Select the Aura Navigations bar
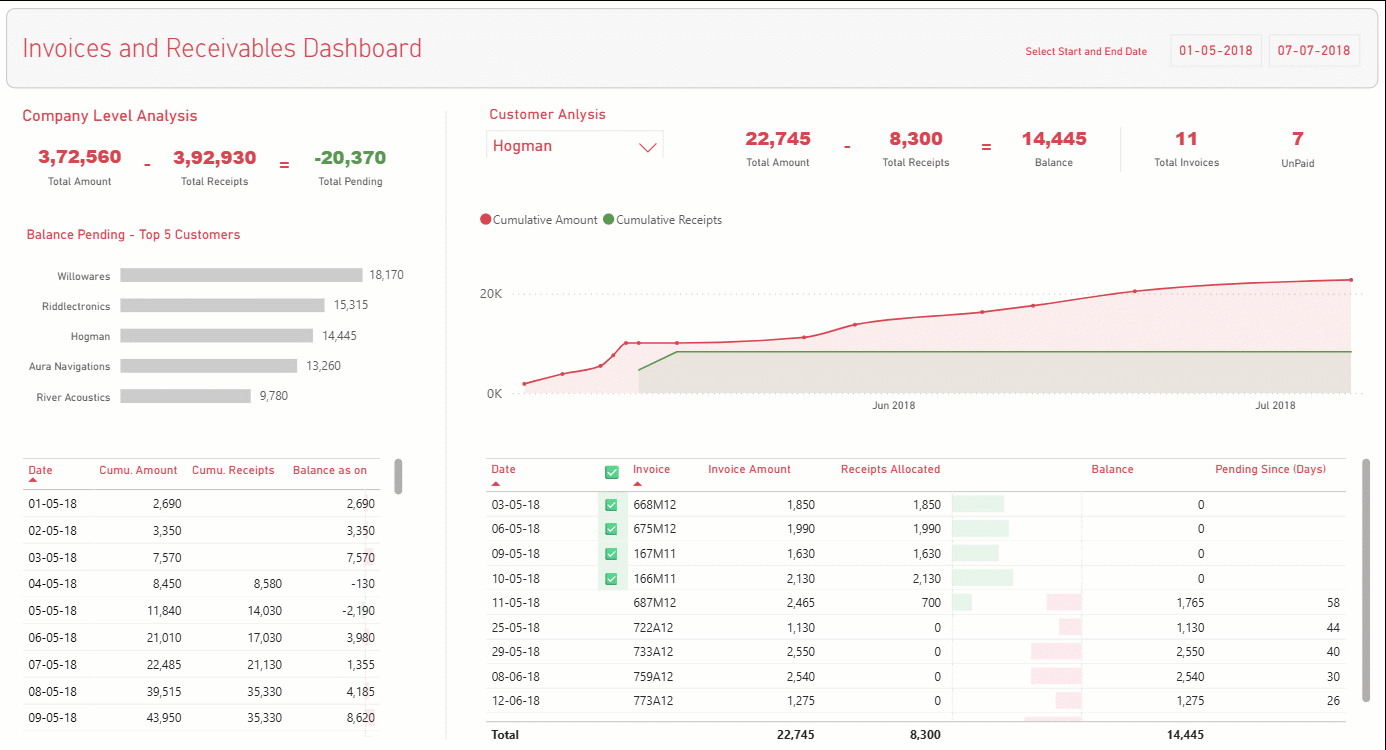Screen dimensions: 1386x750 pyautogui.click(x=209, y=366)
